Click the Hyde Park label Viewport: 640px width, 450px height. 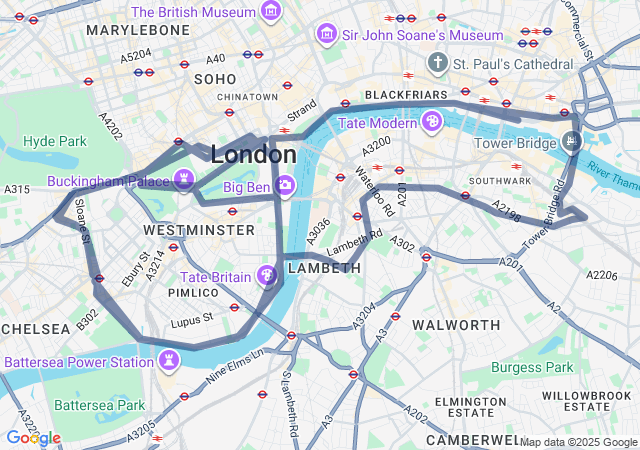[x=55, y=141]
